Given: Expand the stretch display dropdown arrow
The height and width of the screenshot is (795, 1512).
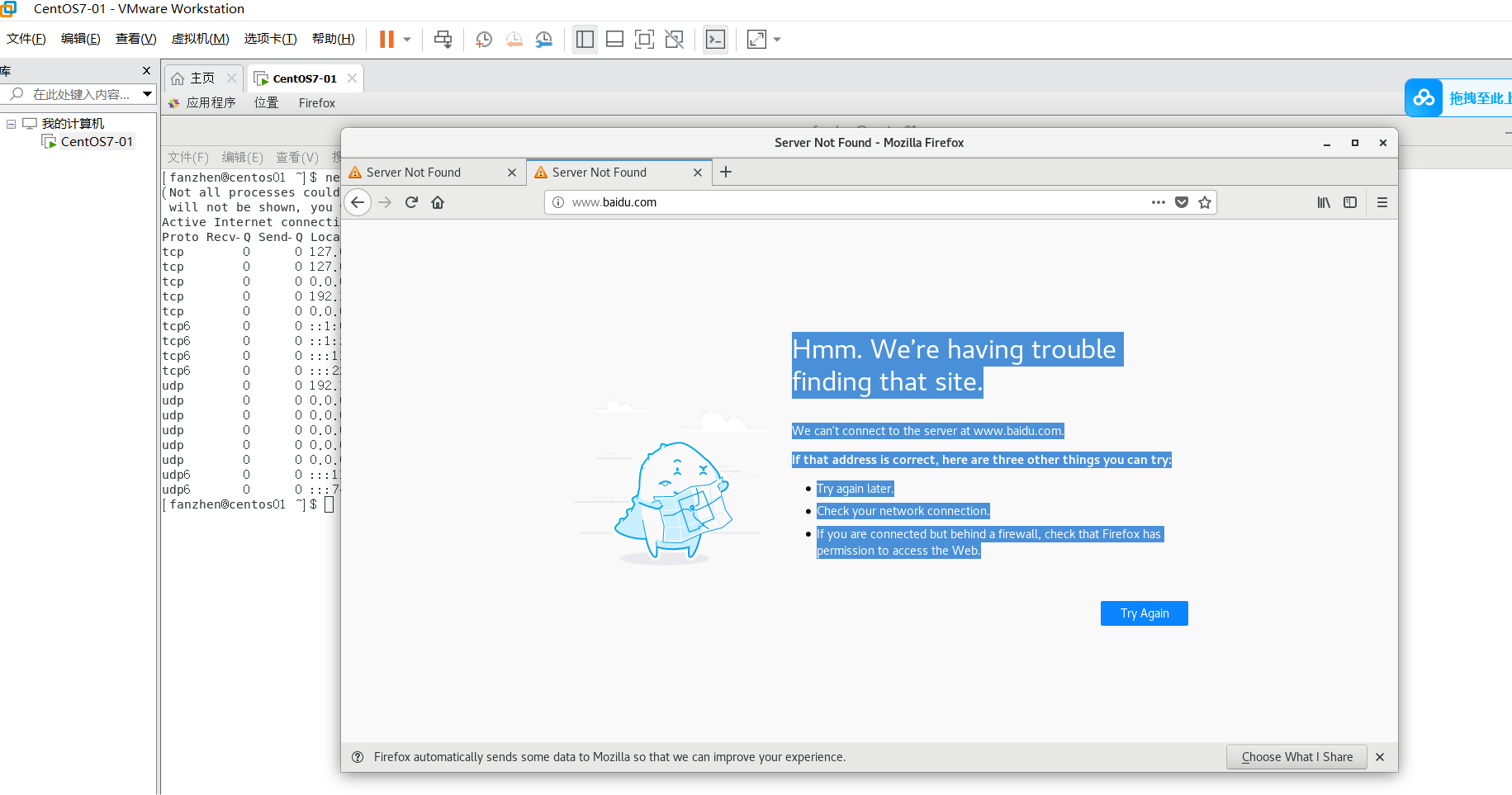Looking at the screenshot, I should (777, 39).
